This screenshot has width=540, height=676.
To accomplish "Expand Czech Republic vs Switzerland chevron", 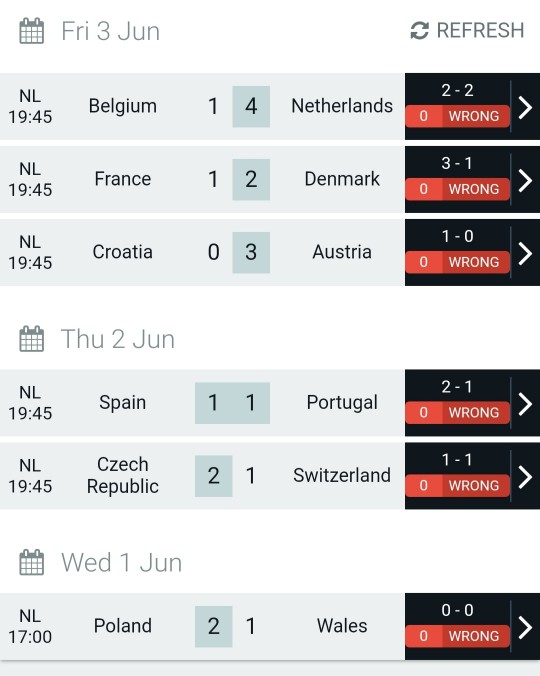I will click(525, 477).
